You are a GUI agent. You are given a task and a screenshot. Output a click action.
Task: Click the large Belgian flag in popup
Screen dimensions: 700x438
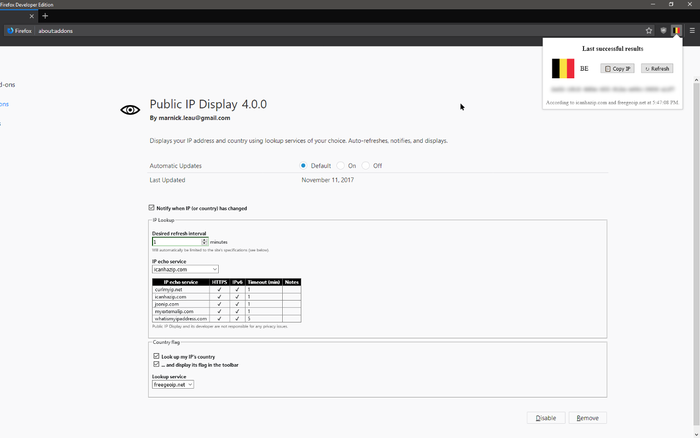point(564,68)
